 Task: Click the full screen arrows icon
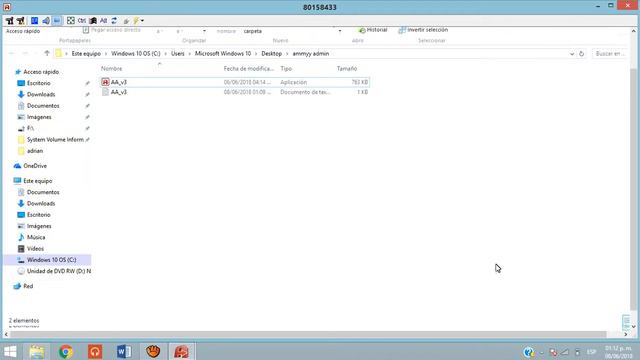[x=71, y=20]
